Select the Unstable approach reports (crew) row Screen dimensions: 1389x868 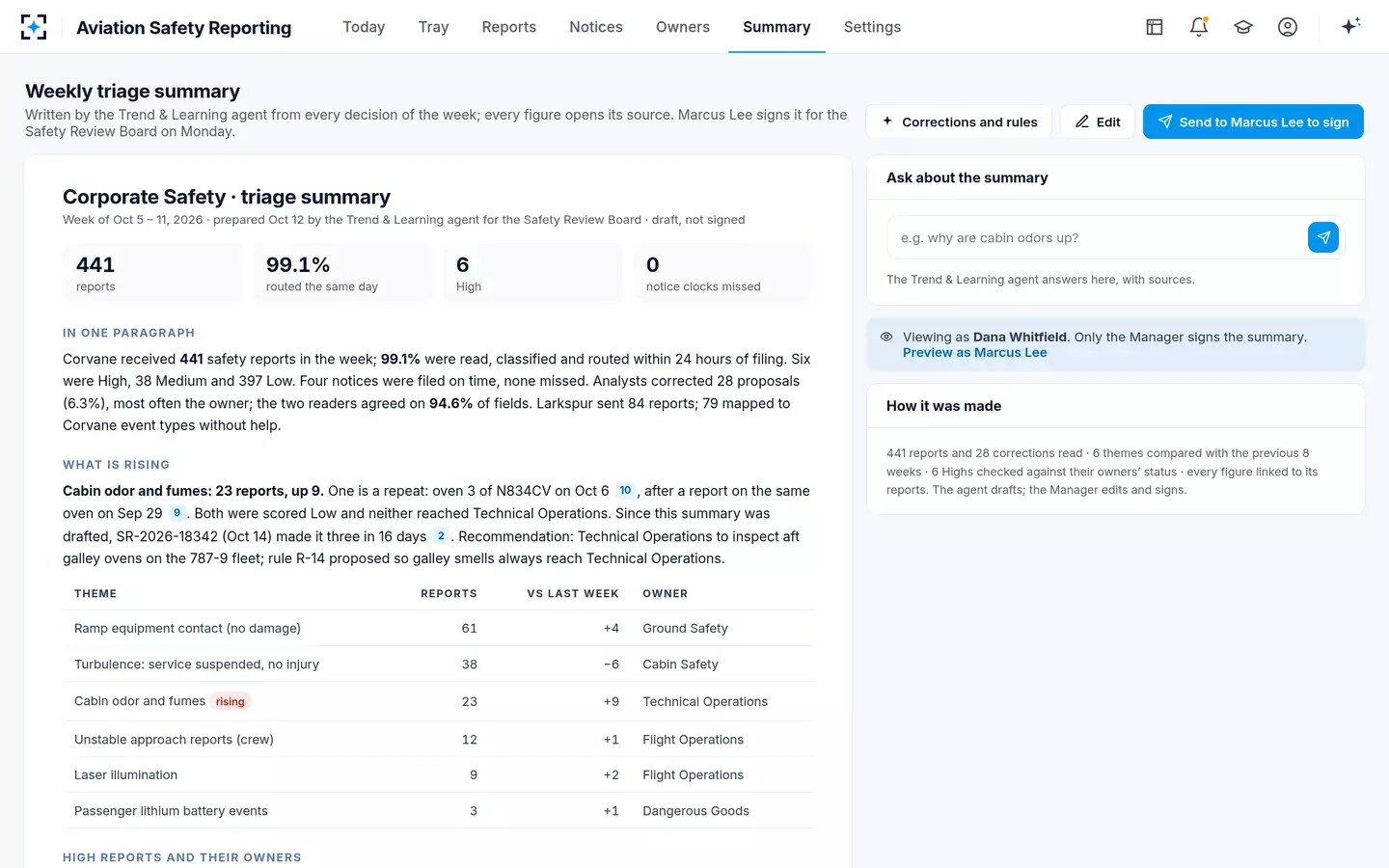pyautogui.click(x=439, y=740)
